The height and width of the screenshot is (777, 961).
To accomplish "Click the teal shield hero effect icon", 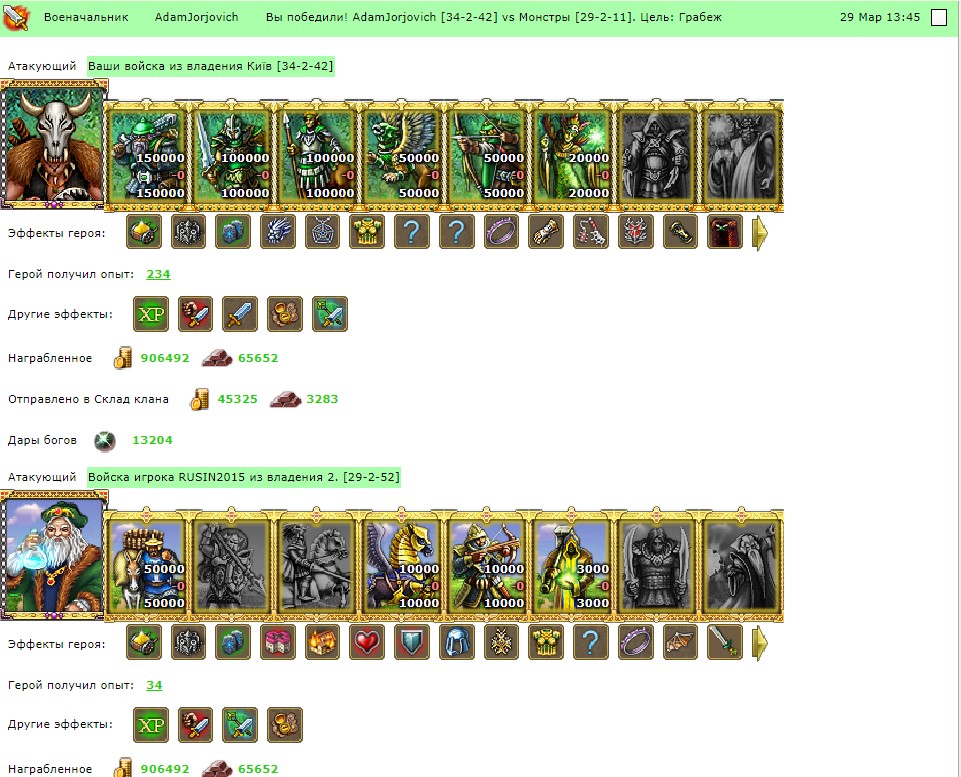I will [x=412, y=642].
